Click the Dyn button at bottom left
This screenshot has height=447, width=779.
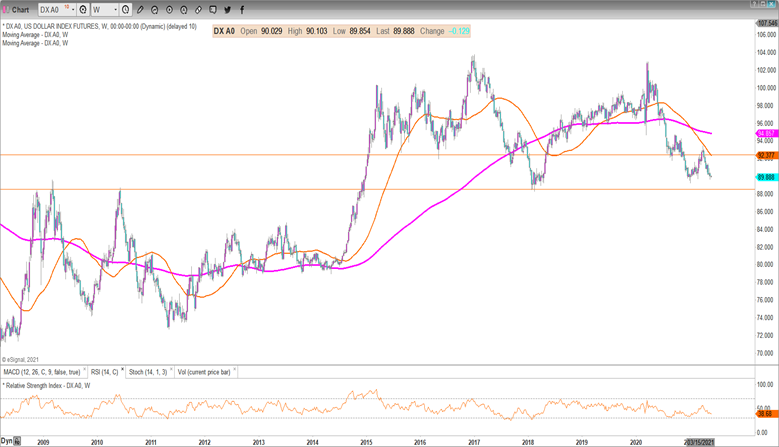tap(8, 440)
